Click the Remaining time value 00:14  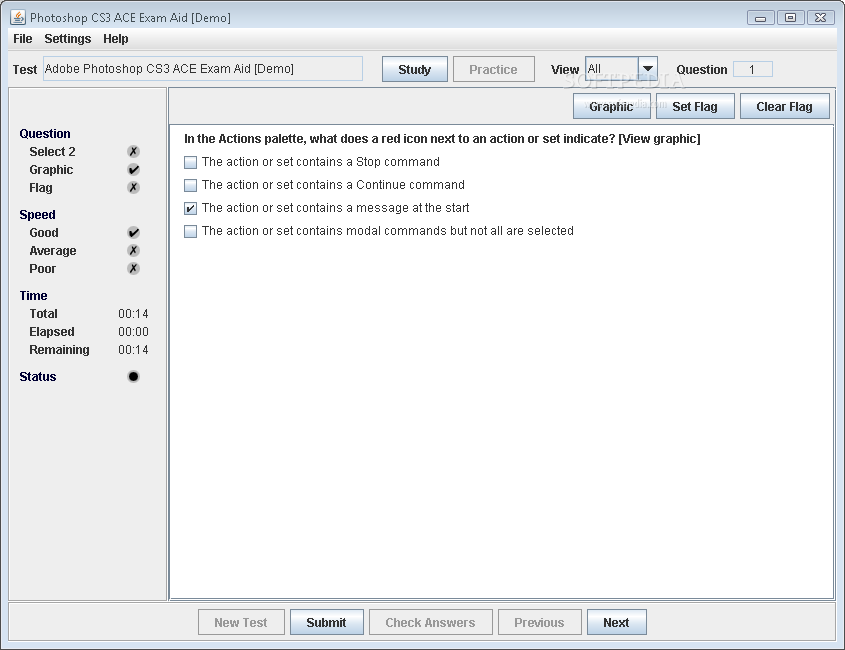point(133,350)
